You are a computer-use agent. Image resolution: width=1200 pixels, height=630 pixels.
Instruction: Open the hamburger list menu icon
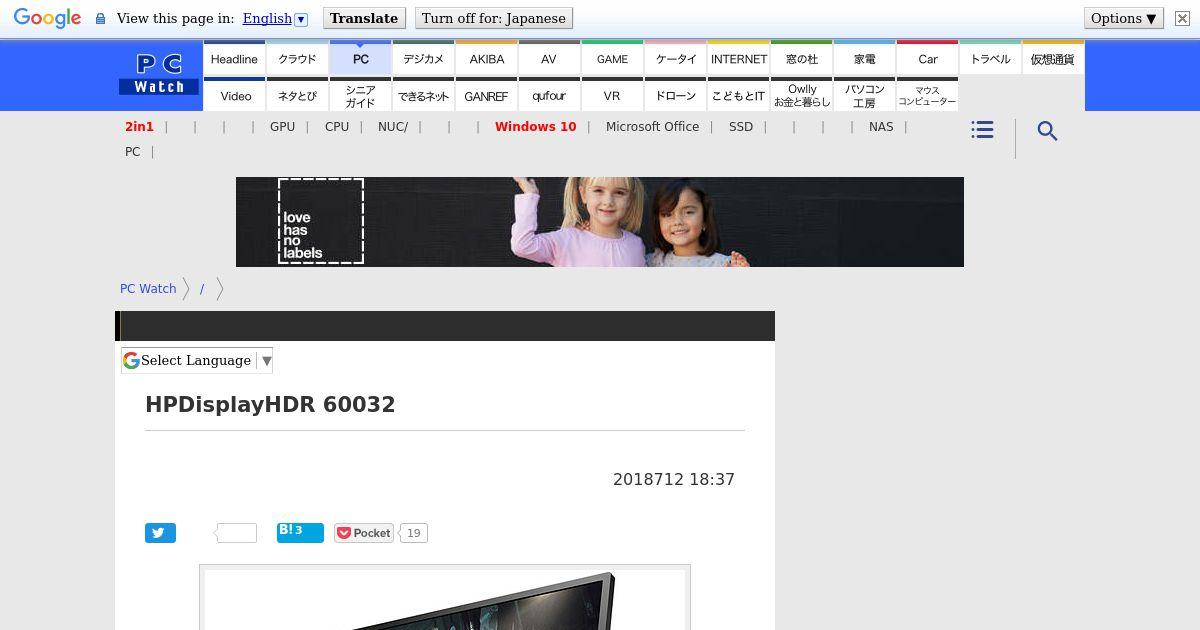(982, 130)
